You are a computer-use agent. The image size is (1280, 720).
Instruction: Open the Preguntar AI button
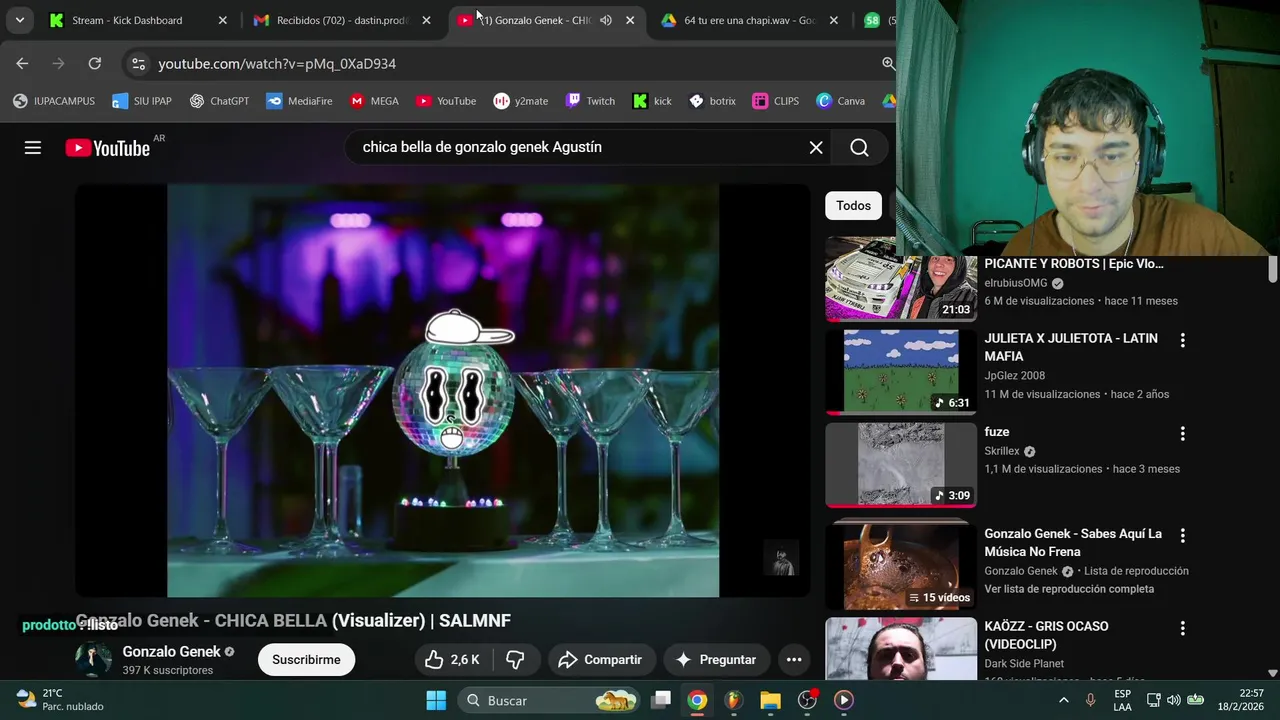(716, 660)
